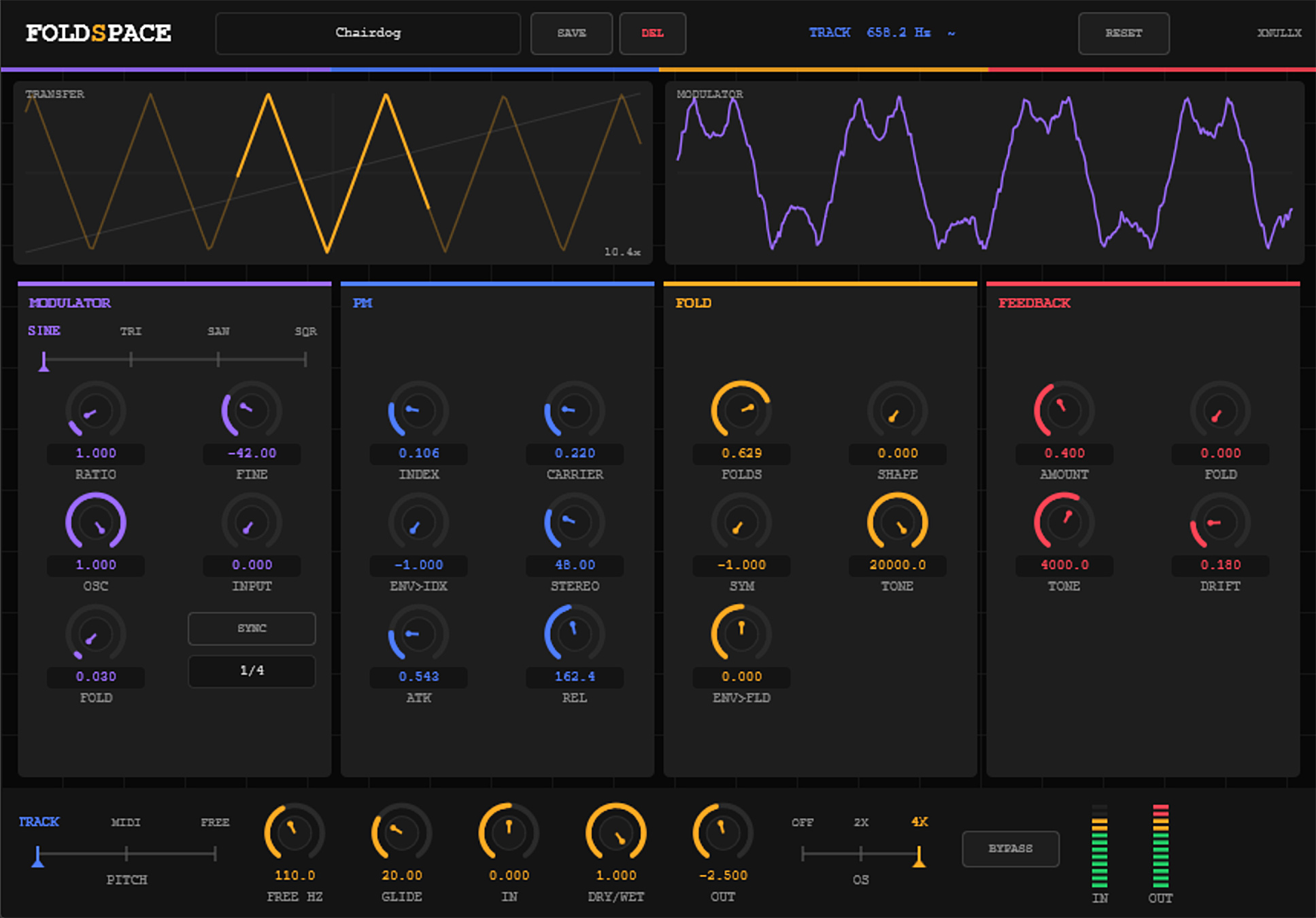The height and width of the screenshot is (918, 1316).
Task: Open the 1/4 sync rate selector
Action: [x=252, y=671]
